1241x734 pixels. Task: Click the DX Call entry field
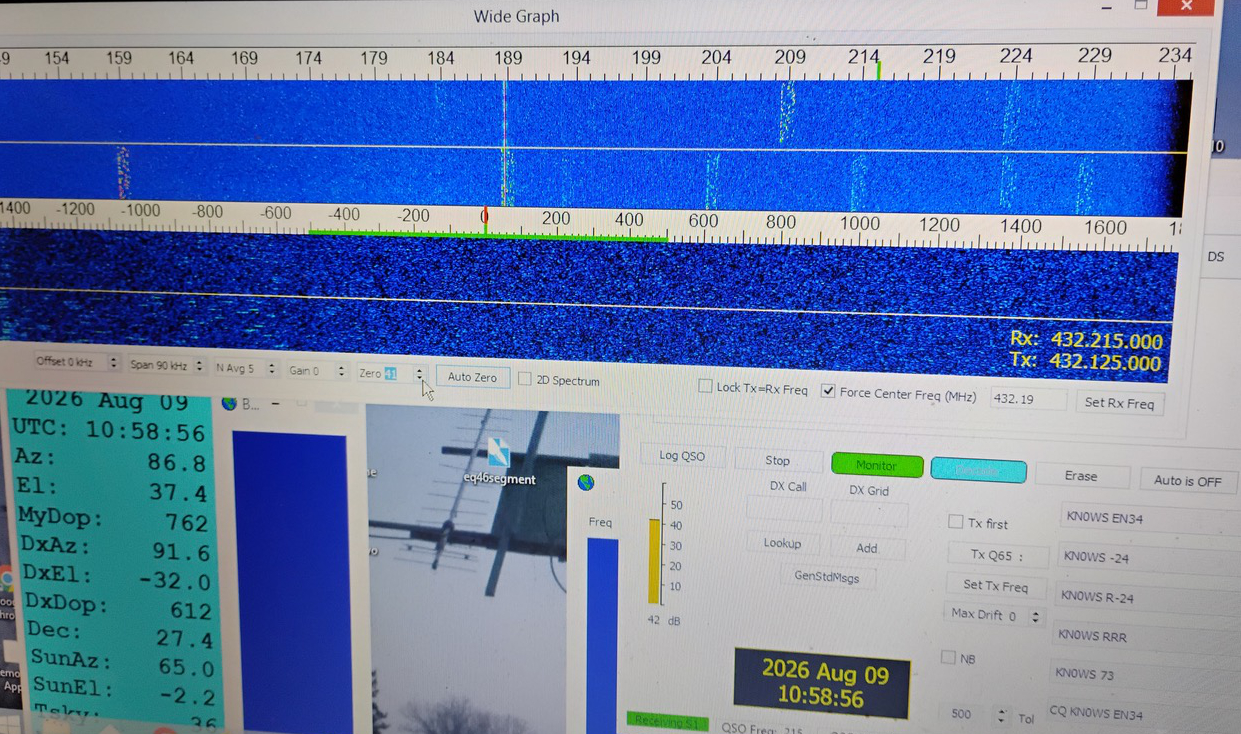tap(784, 510)
